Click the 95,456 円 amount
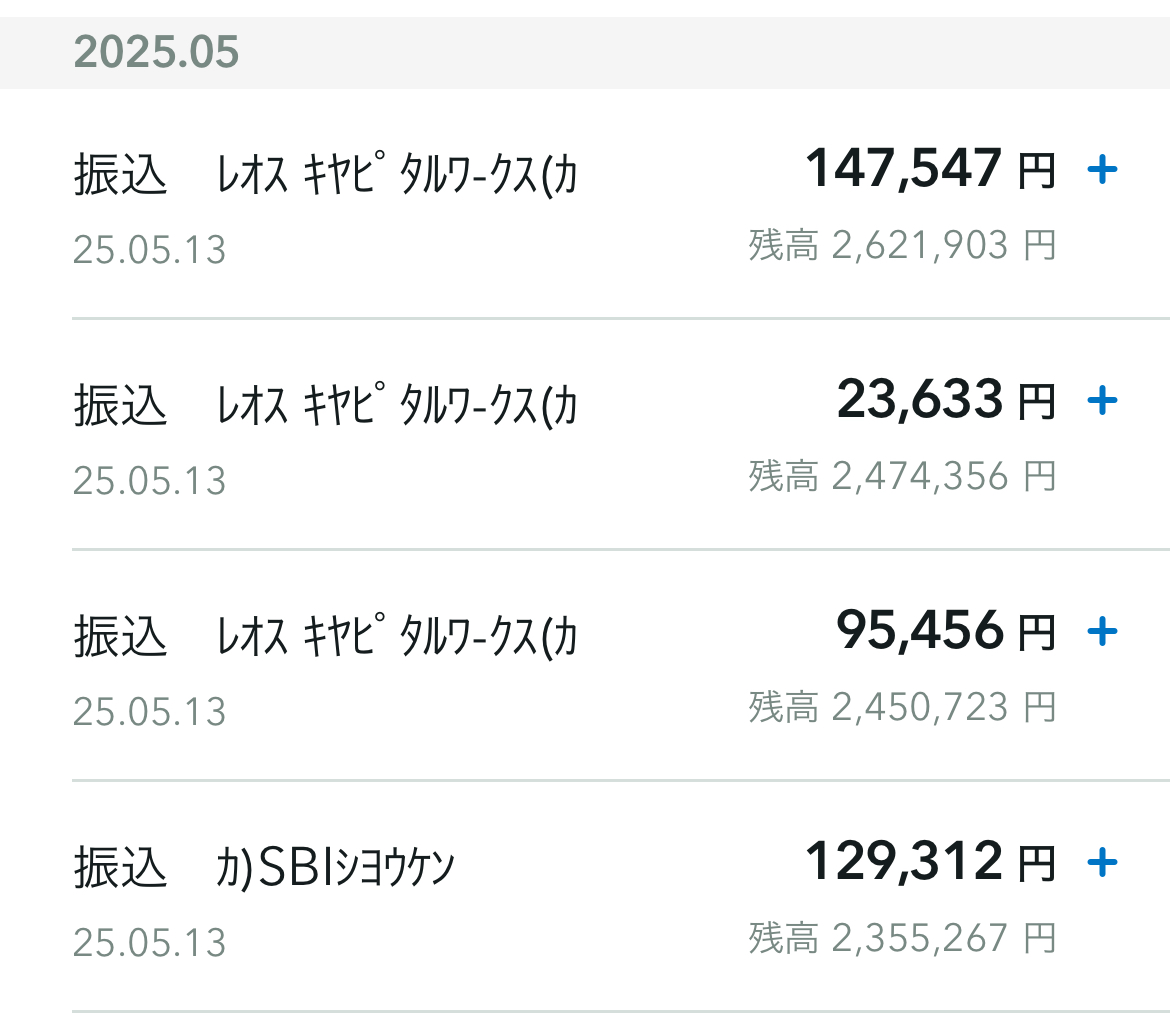Viewport: 1170px width, 1022px height. point(946,630)
